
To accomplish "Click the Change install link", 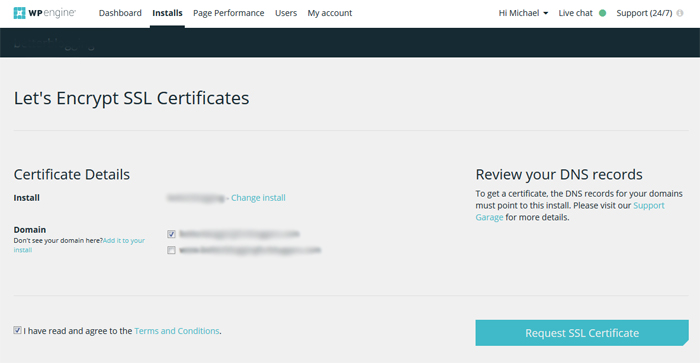I will click(258, 198).
